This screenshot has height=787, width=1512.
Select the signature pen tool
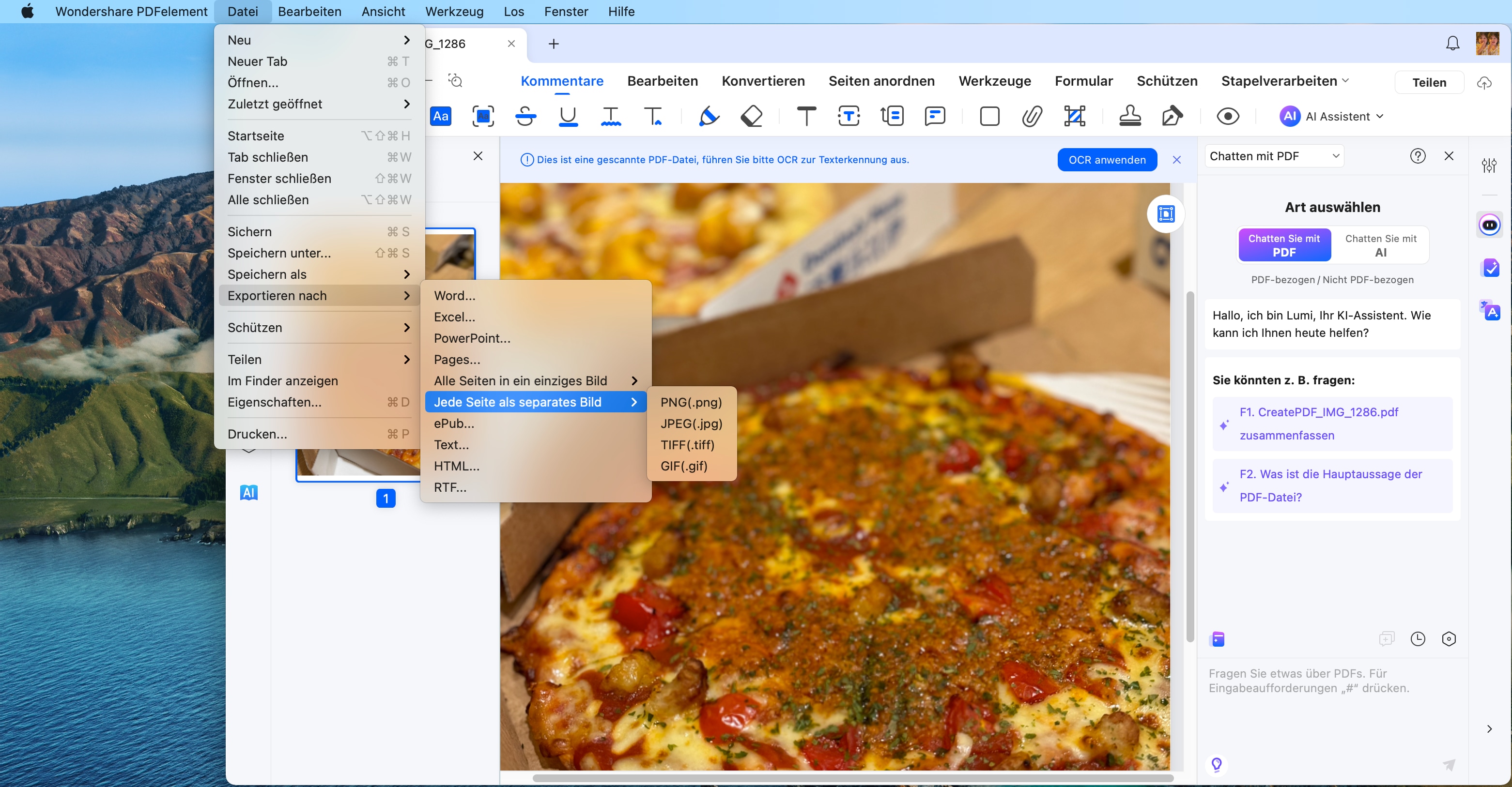click(1172, 116)
